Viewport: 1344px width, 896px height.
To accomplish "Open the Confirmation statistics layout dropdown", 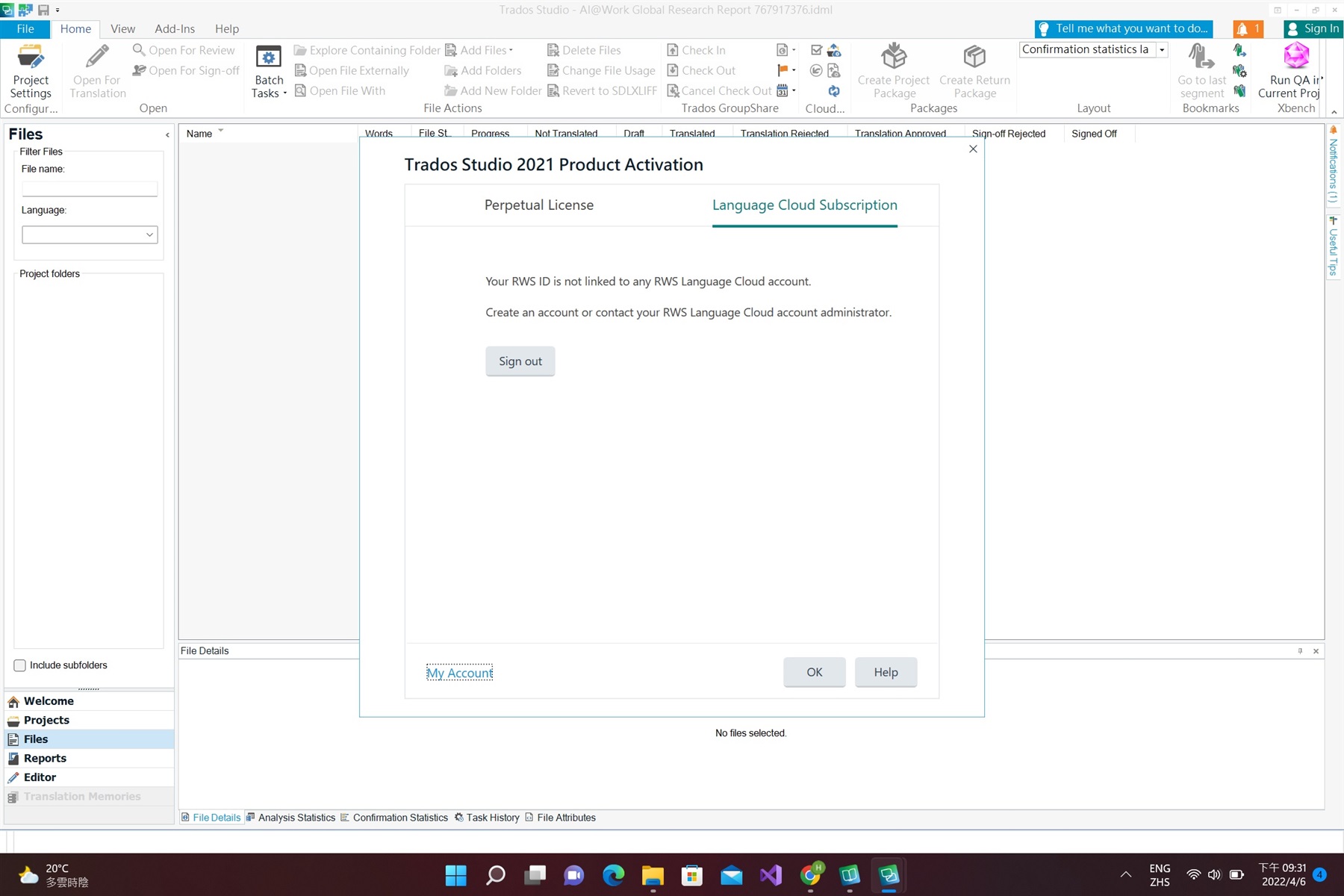I will tap(1162, 50).
